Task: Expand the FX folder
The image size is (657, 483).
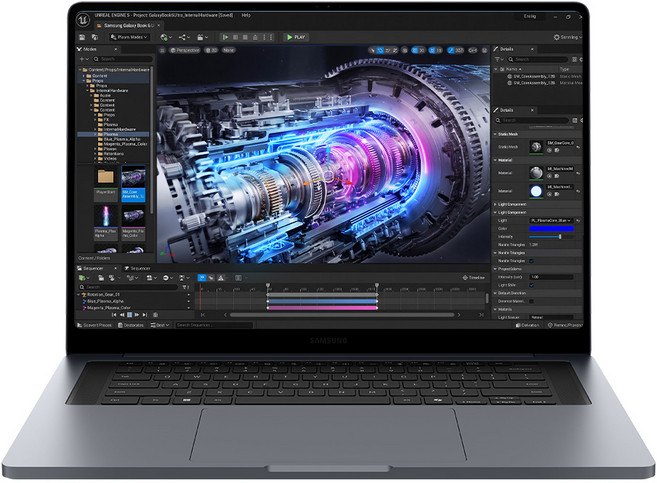Action: pyautogui.click(x=96, y=120)
